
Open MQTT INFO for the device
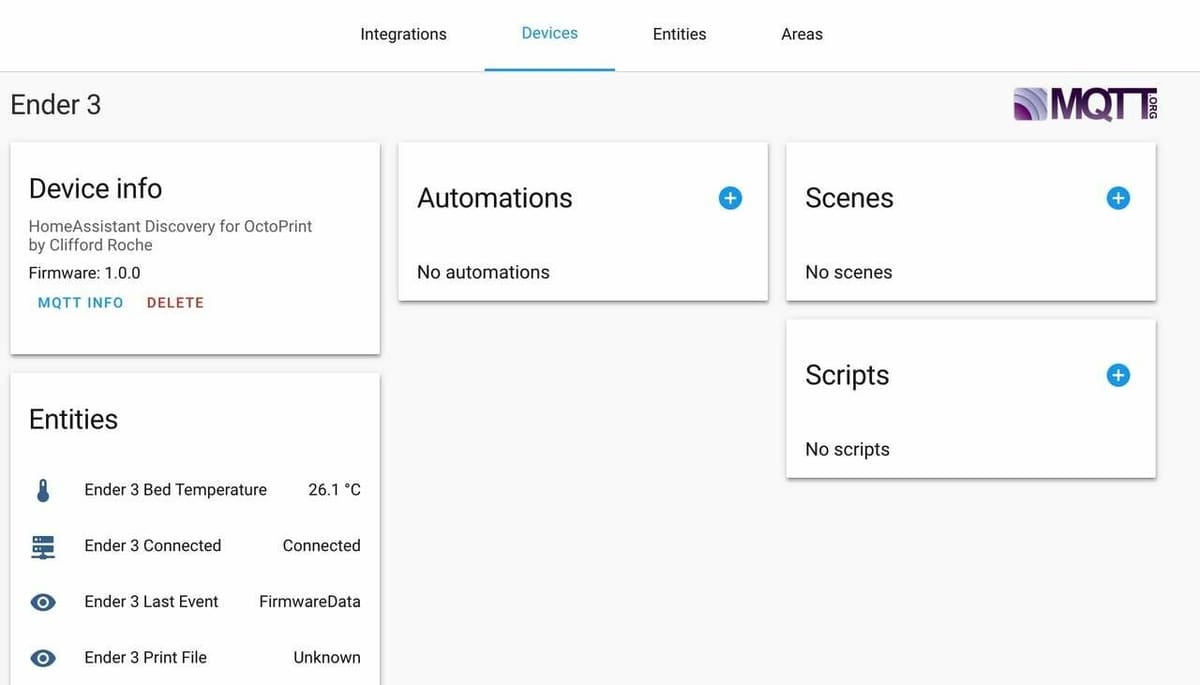[80, 302]
